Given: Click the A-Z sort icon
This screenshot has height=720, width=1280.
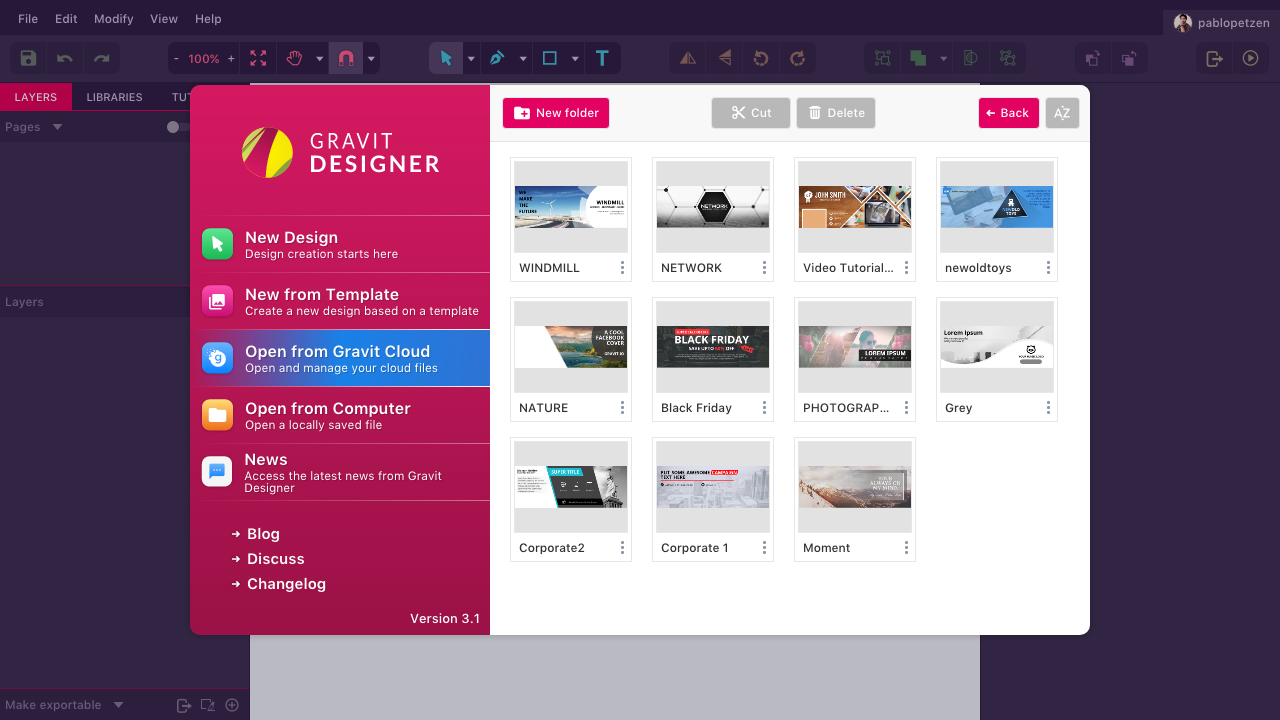Looking at the screenshot, I should (x=1062, y=113).
